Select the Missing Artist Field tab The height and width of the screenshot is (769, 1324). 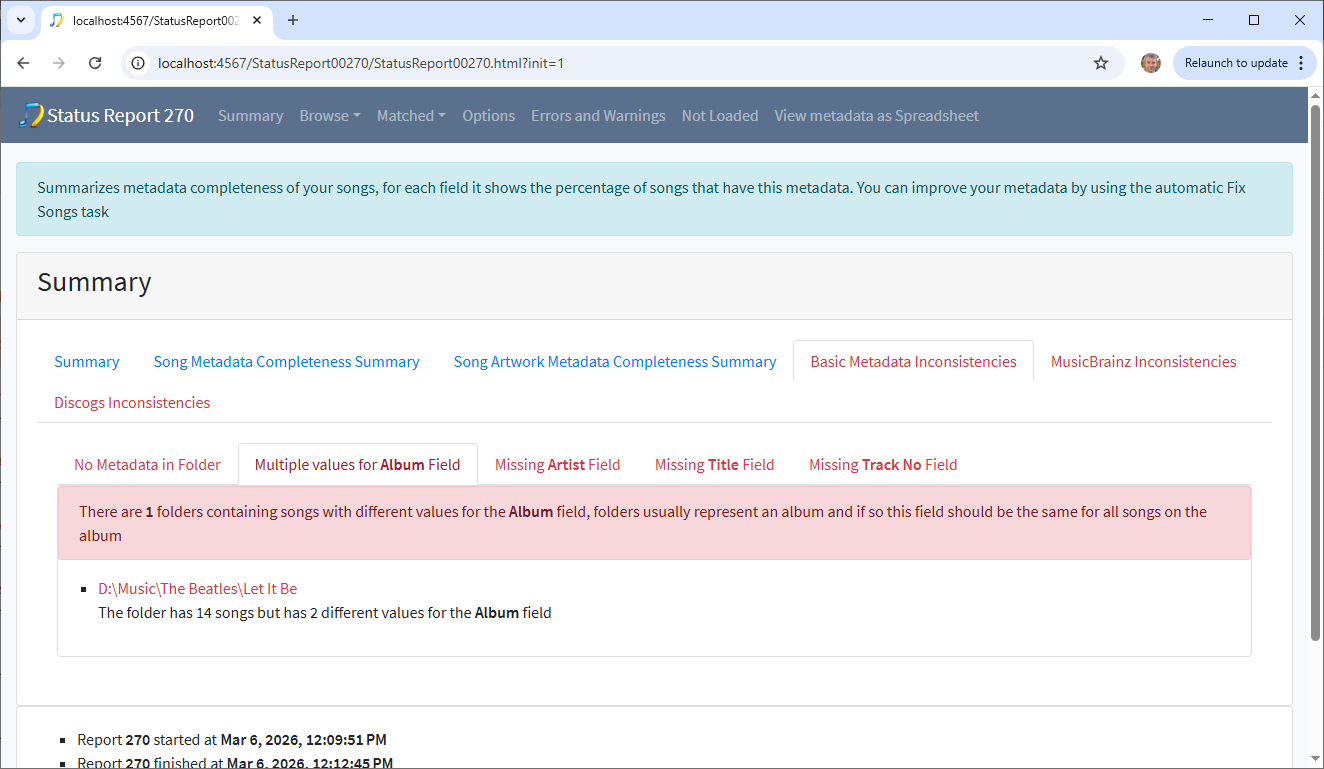pos(557,464)
